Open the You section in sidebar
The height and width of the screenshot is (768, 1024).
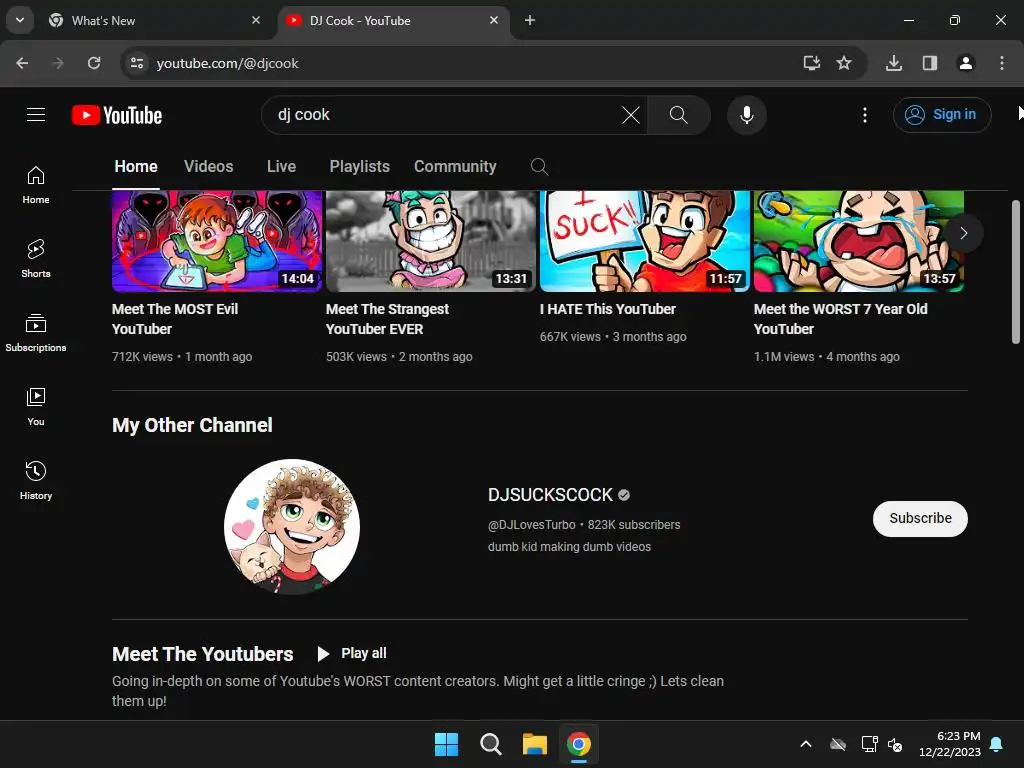pos(36,407)
